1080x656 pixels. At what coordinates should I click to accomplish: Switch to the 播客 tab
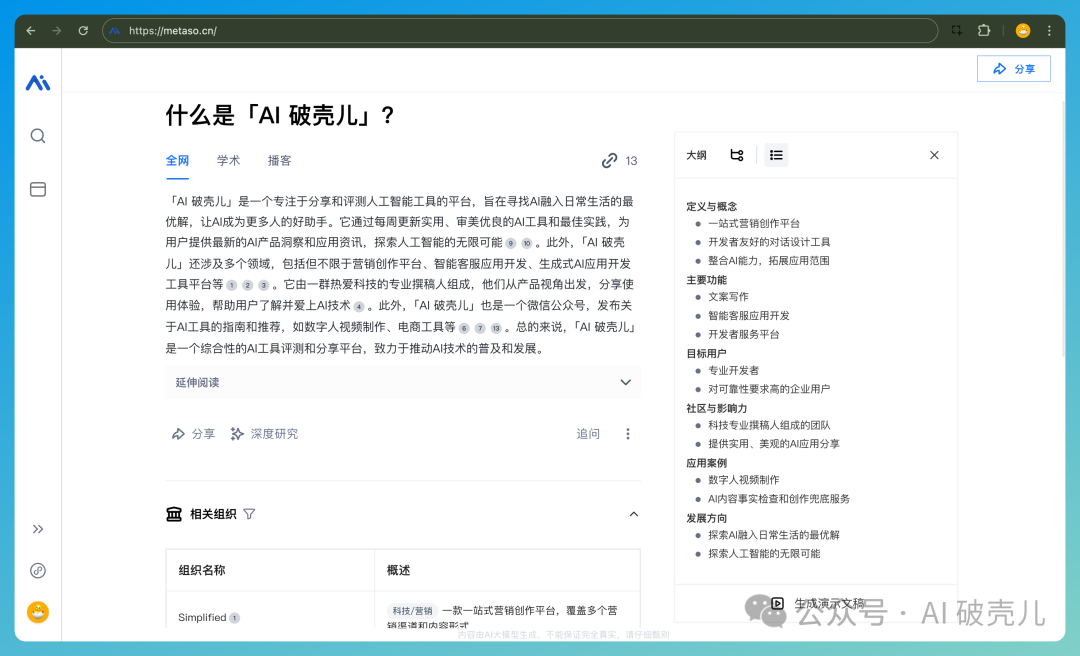click(279, 161)
